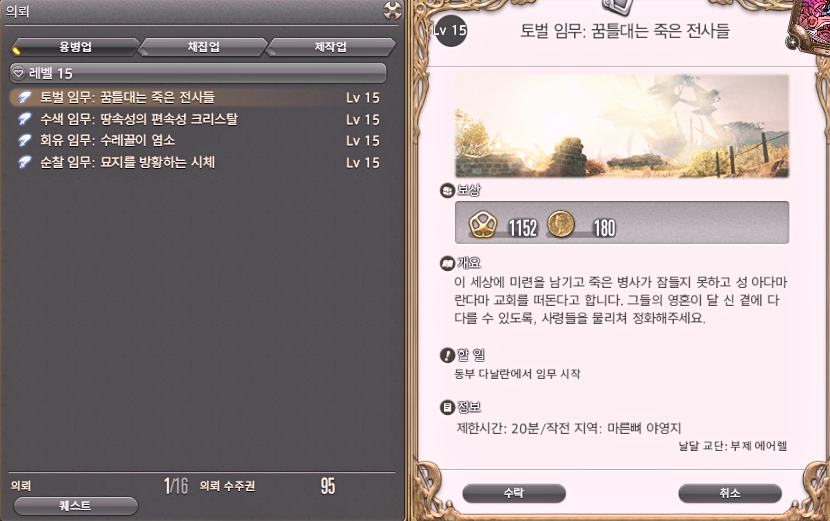Accept the leve with 수락 button
The image size is (830, 521).
pos(514,493)
